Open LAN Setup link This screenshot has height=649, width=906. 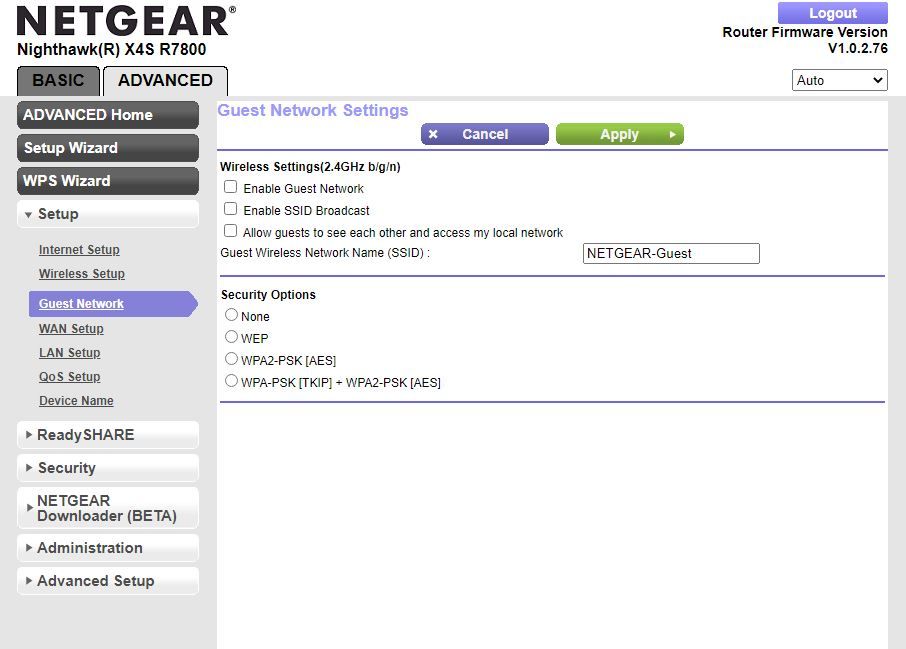pyautogui.click(x=69, y=353)
